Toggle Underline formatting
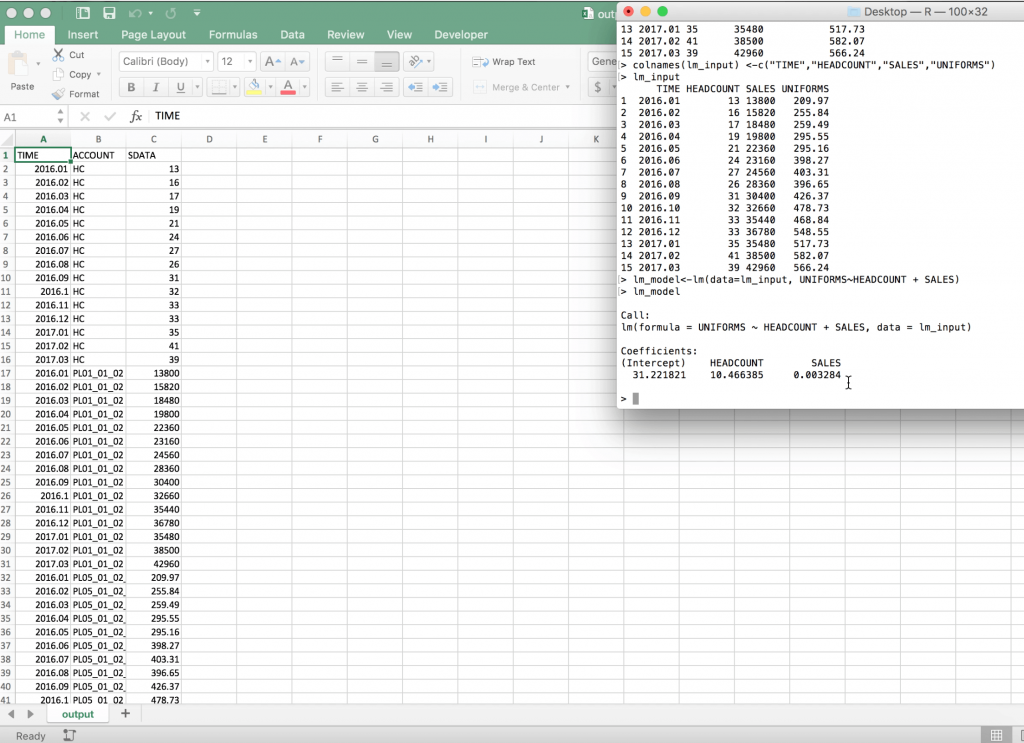1024x743 pixels. tap(180, 87)
